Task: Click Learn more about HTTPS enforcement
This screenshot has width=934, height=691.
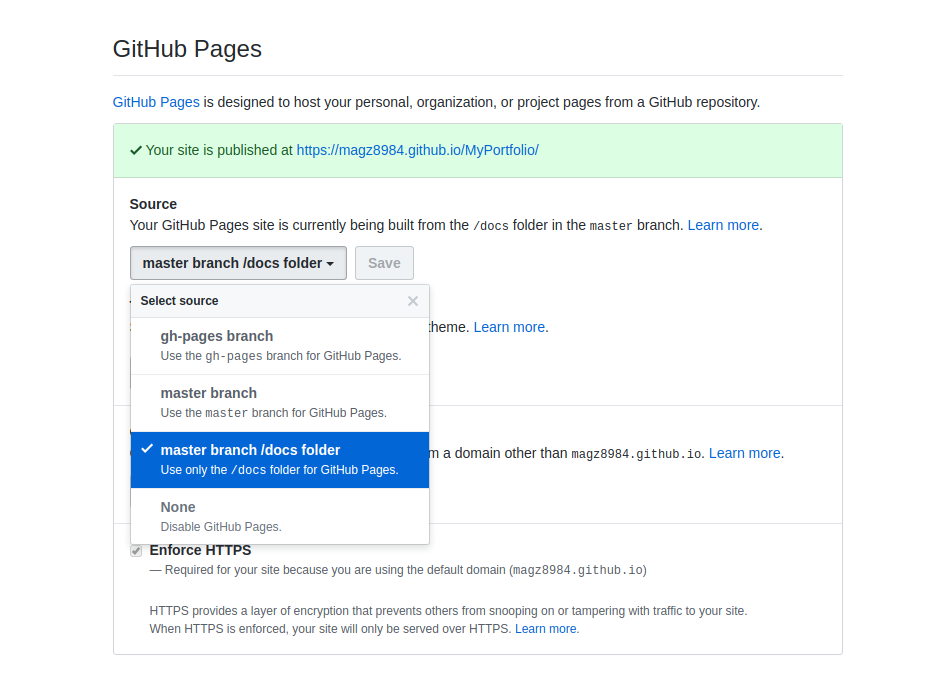Action: tap(545, 628)
